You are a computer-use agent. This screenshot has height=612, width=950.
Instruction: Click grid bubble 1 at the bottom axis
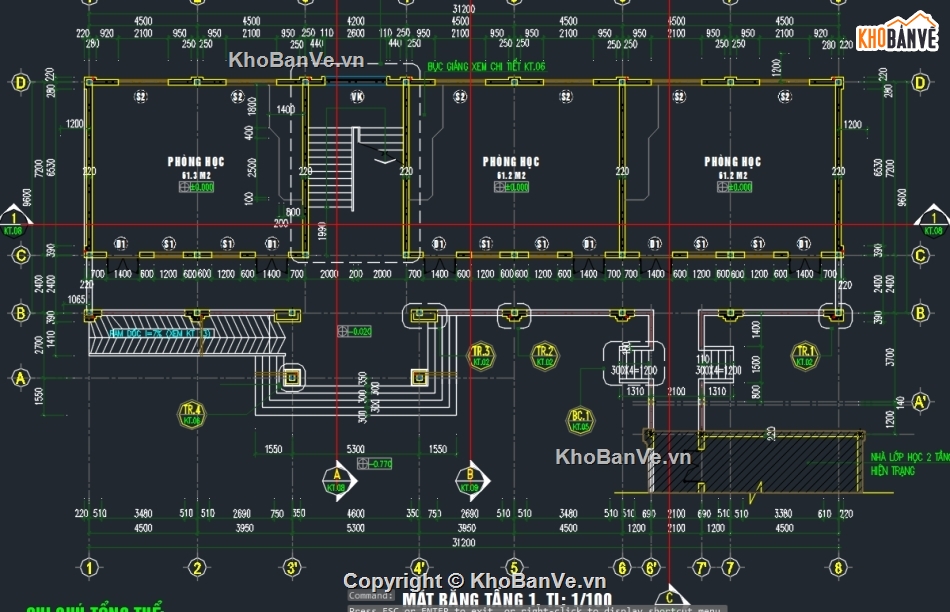point(89,568)
